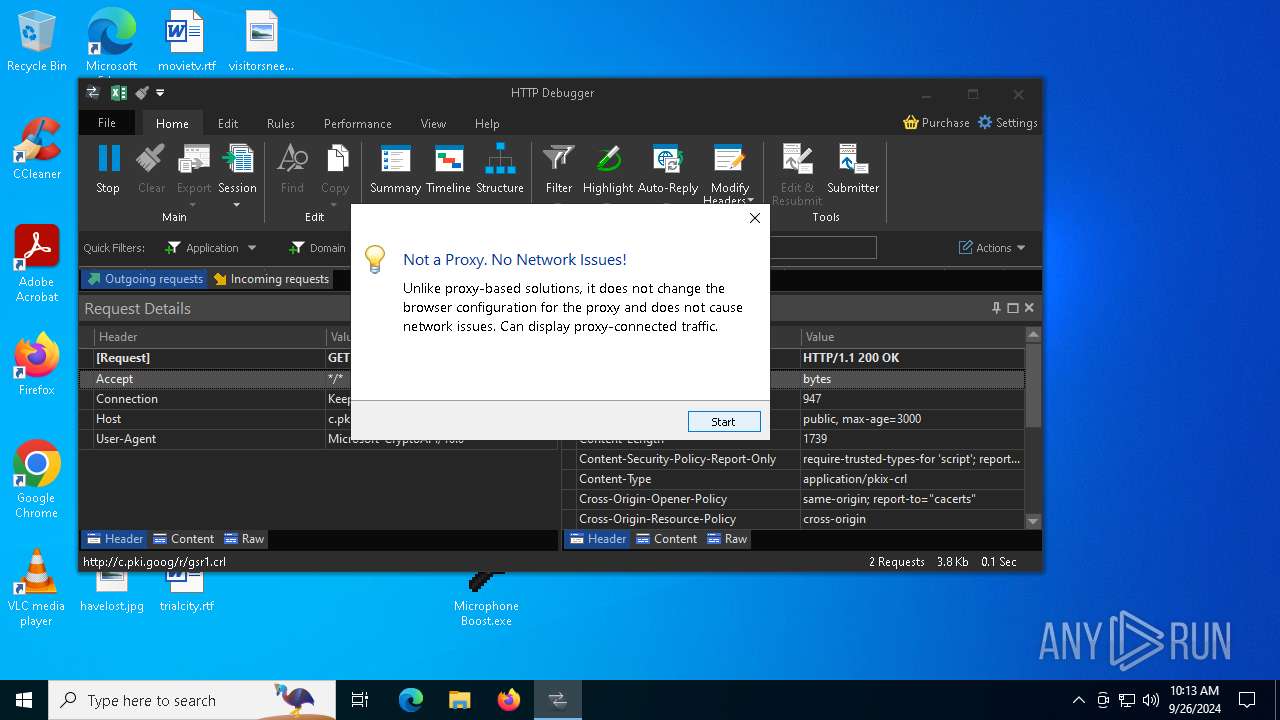
Task: Open Raw tab under Request Details
Action: point(244,539)
